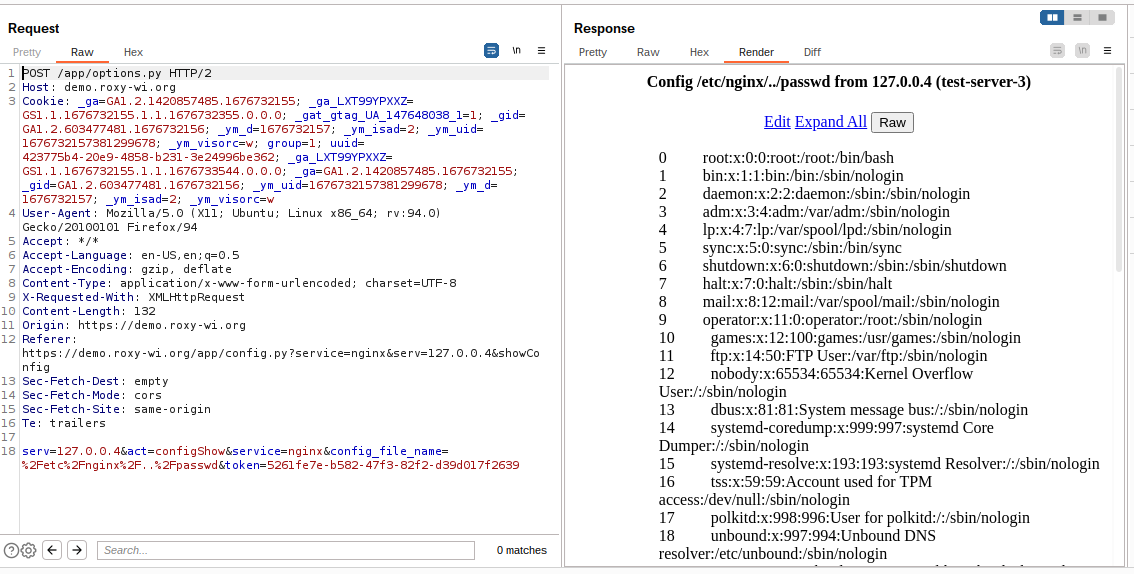Select the Raw tab in Request panel

[82, 52]
